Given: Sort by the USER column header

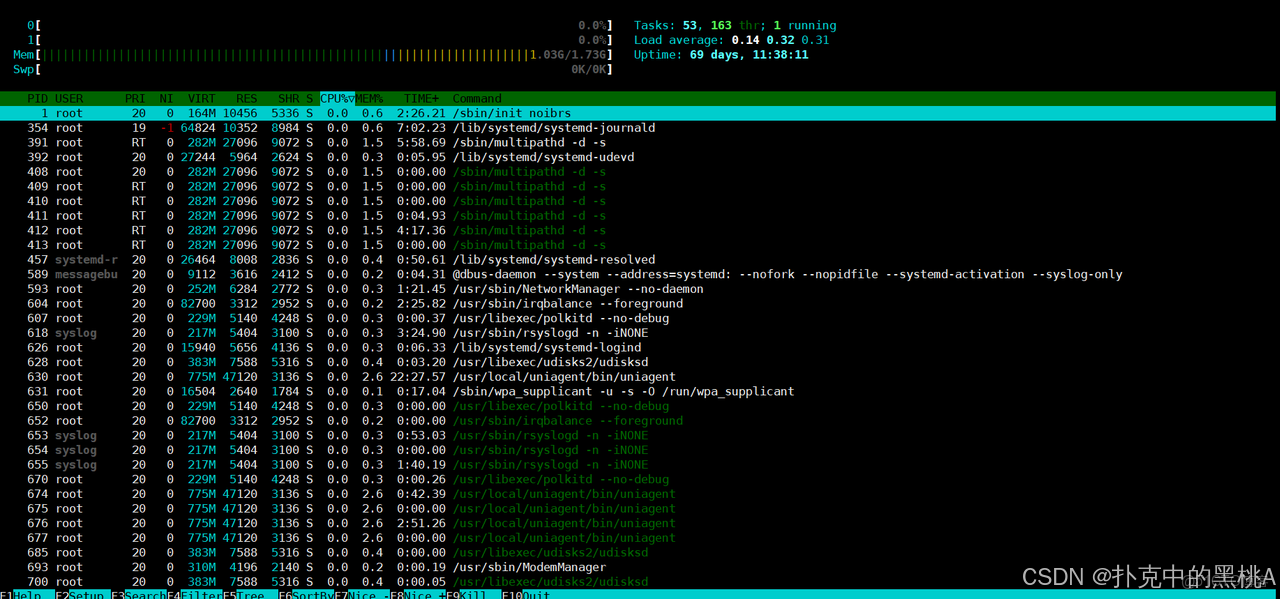Looking at the screenshot, I should [69, 98].
